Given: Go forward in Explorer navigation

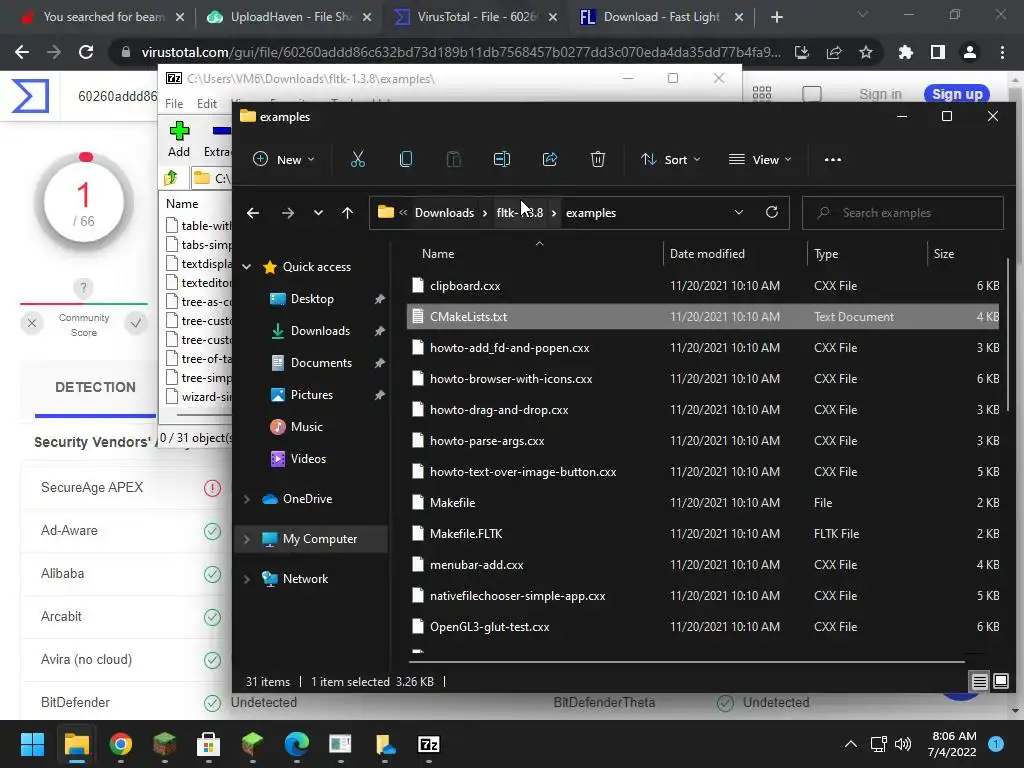Looking at the screenshot, I should coord(287,213).
